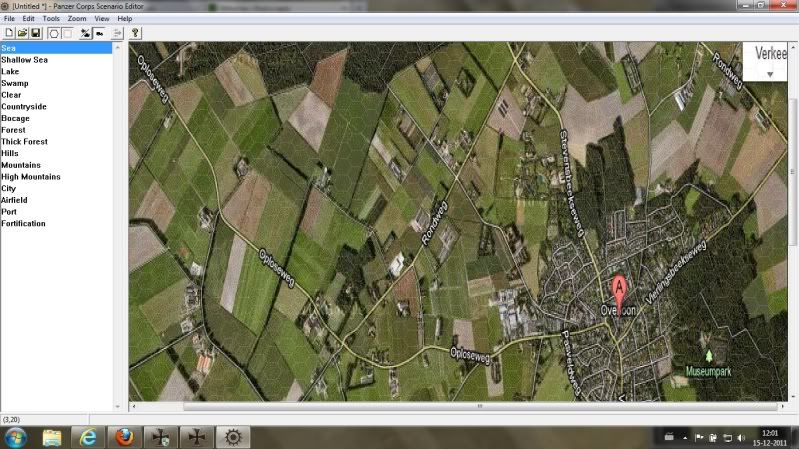This screenshot has height=449, width=799.
Task: Show hidden system tray icons arrow
Action: tap(685, 438)
